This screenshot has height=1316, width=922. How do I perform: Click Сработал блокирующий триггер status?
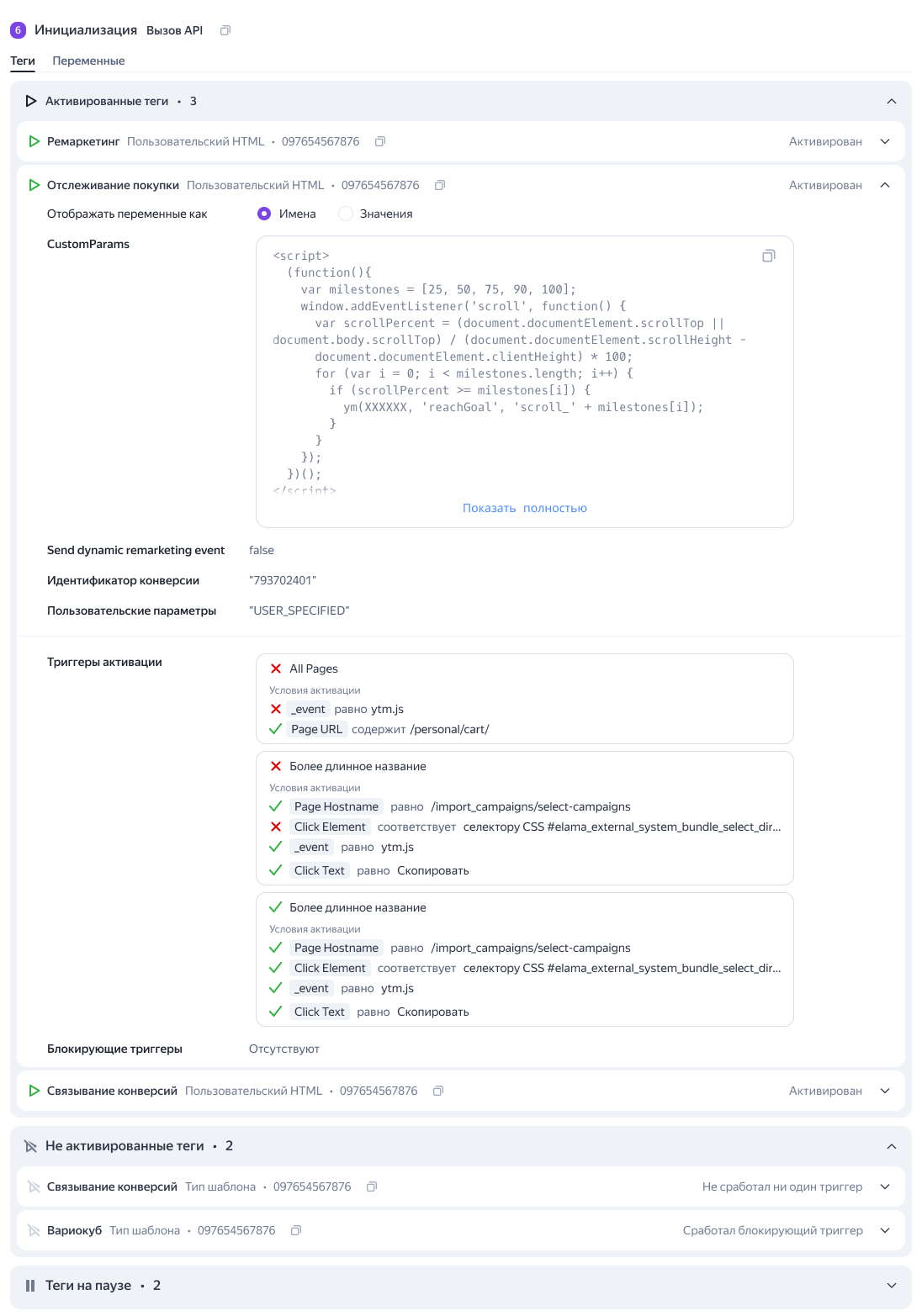pyautogui.click(x=773, y=1230)
